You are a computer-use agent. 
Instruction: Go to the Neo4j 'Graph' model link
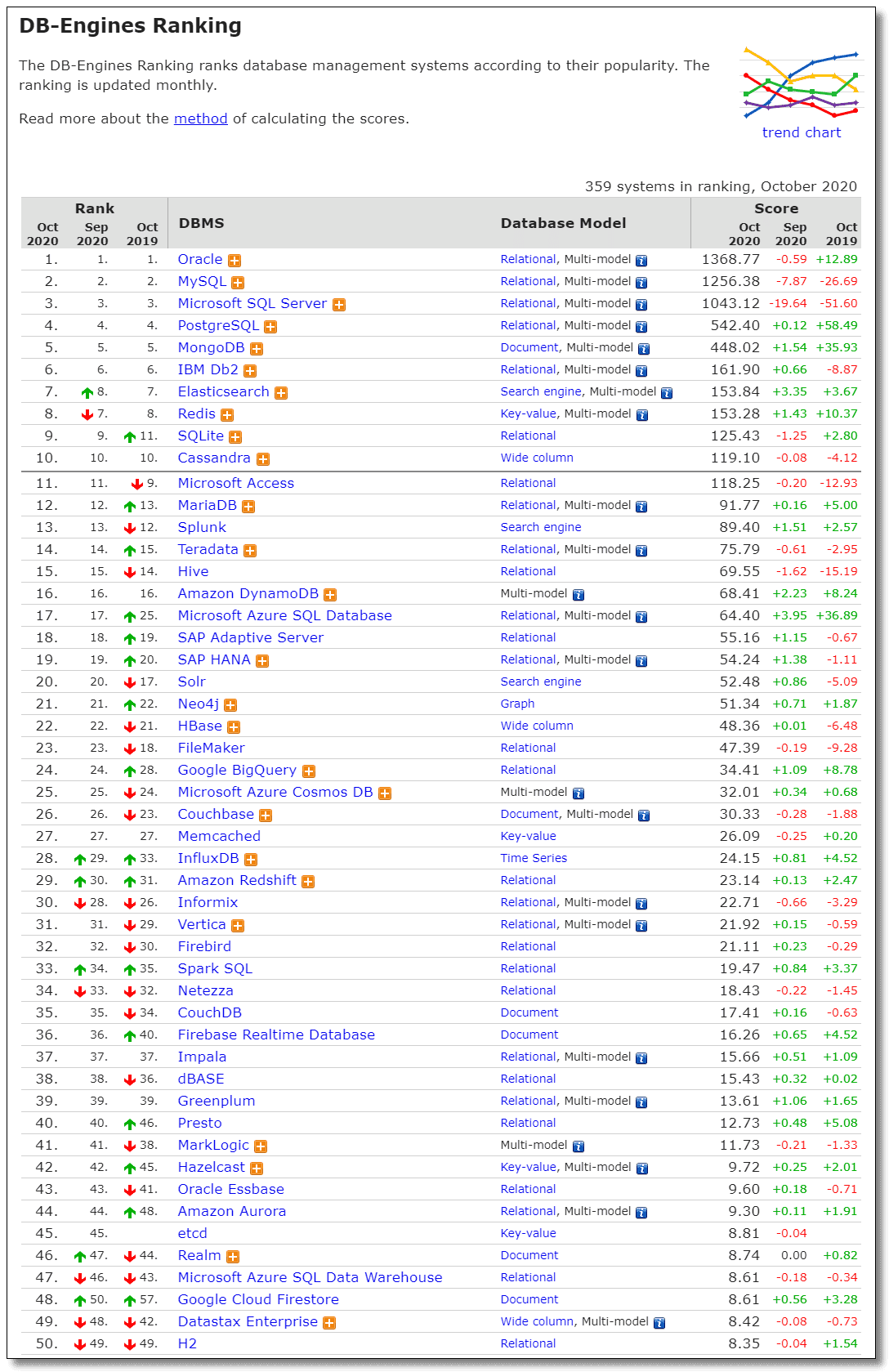click(x=517, y=704)
